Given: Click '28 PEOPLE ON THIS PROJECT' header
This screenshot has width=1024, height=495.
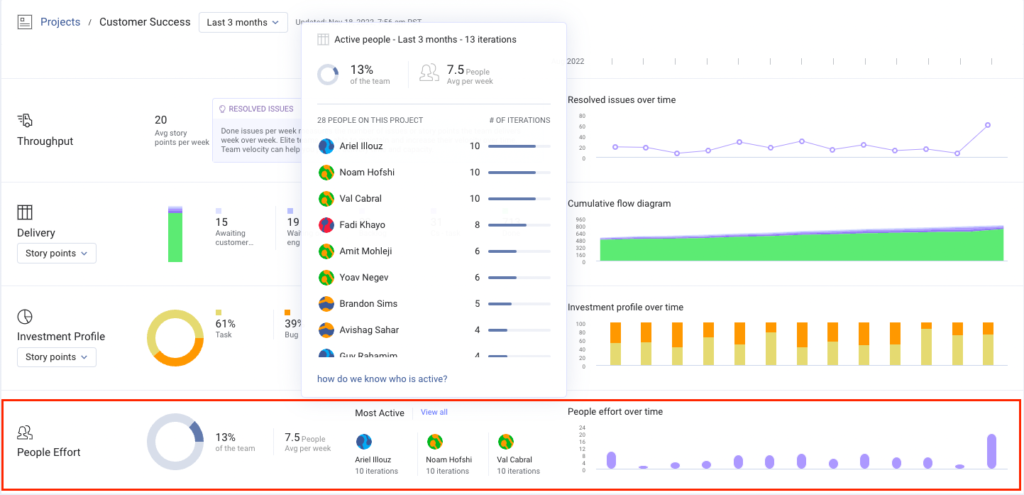Looking at the screenshot, I should coord(370,120).
